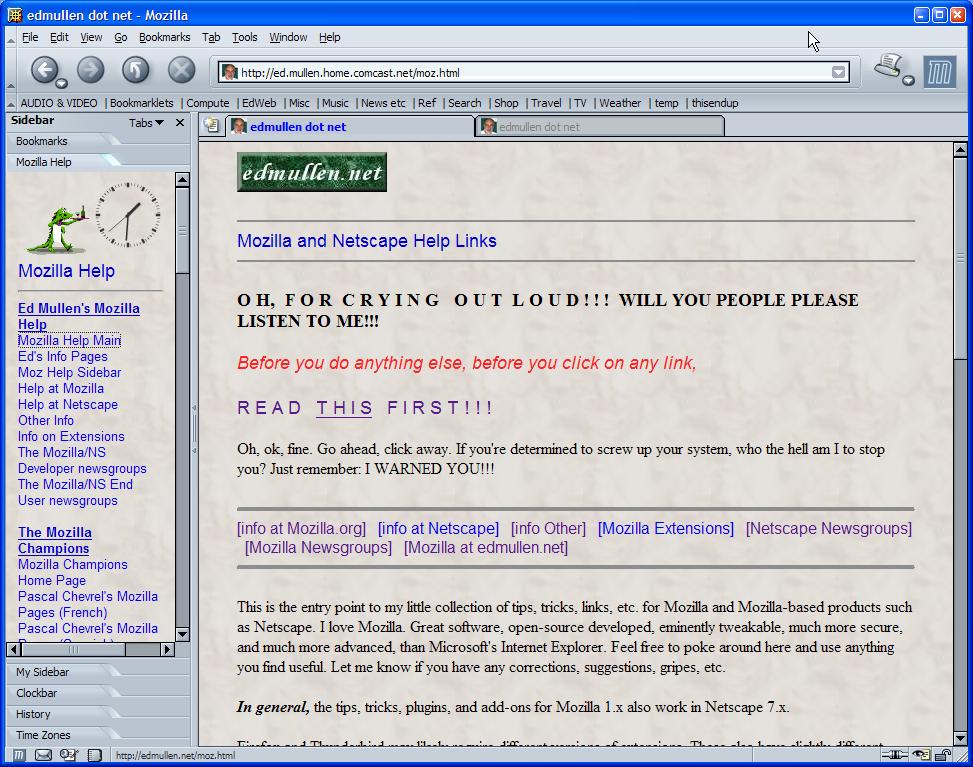This screenshot has width=973, height=767.
Task: Open the Bookmarks menu
Action: (164, 37)
